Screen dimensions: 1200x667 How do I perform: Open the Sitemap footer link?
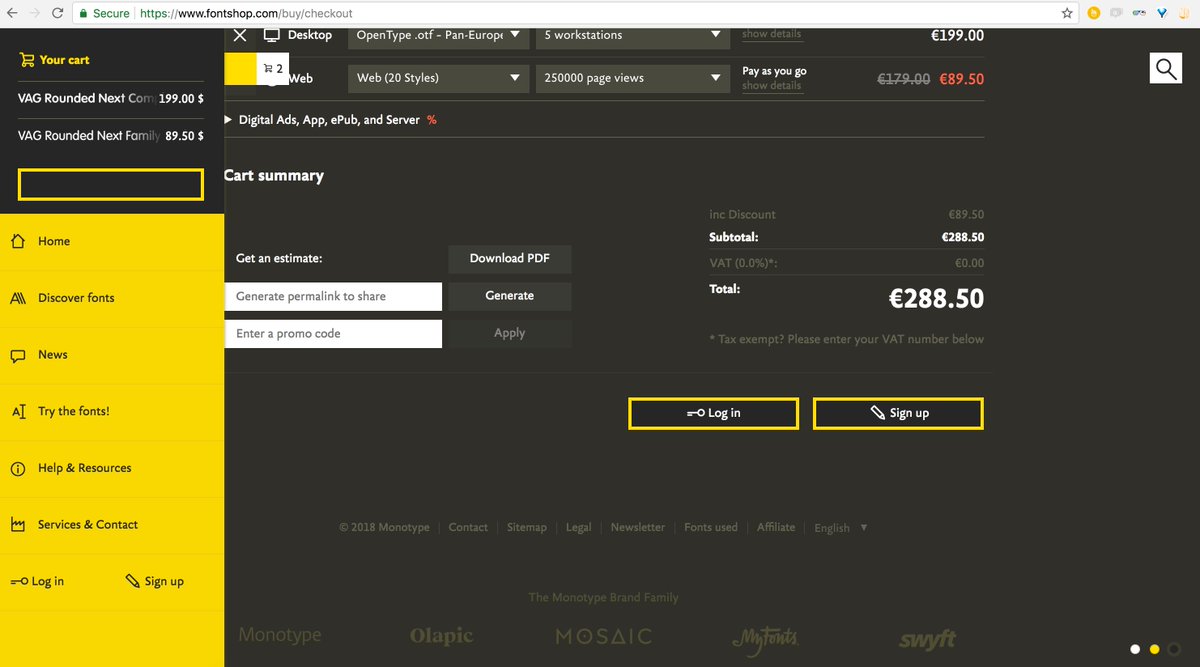tap(527, 527)
